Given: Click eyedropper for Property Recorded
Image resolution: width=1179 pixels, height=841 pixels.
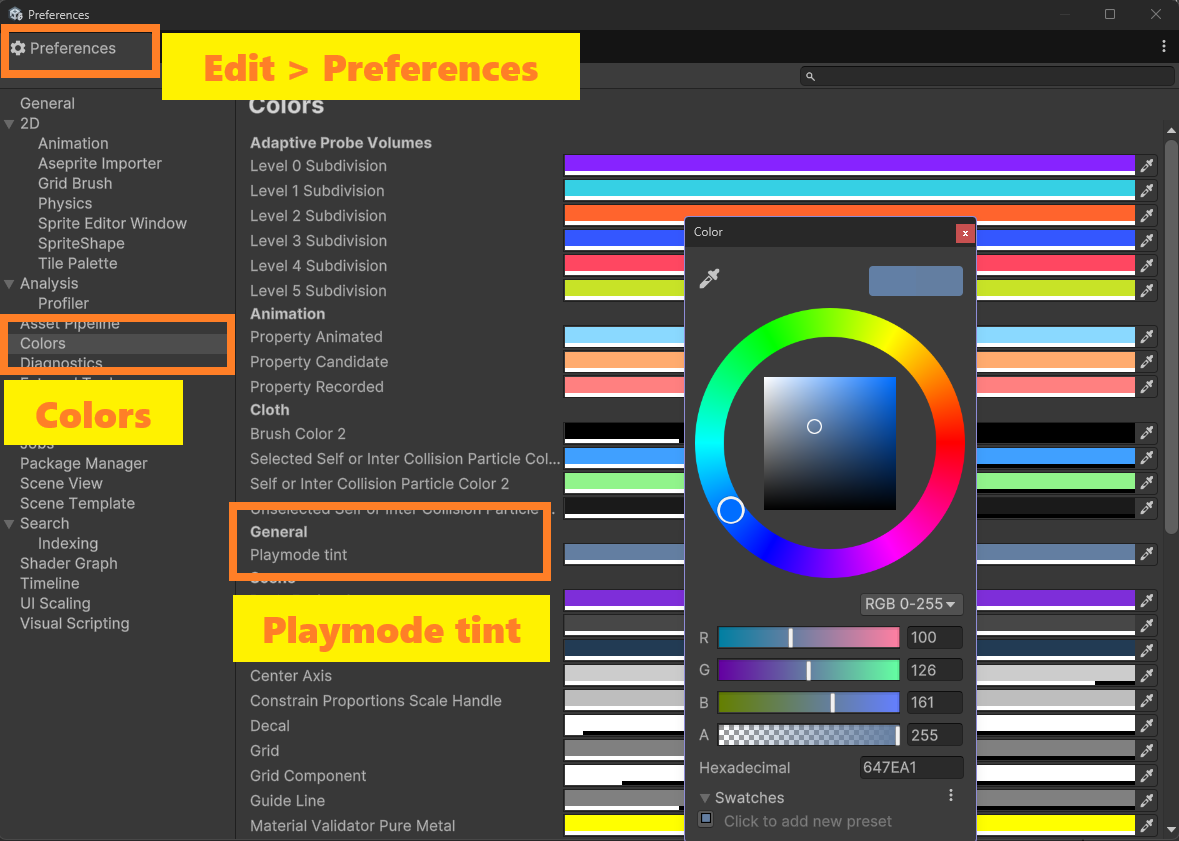Looking at the screenshot, I should click(1147, 387).
